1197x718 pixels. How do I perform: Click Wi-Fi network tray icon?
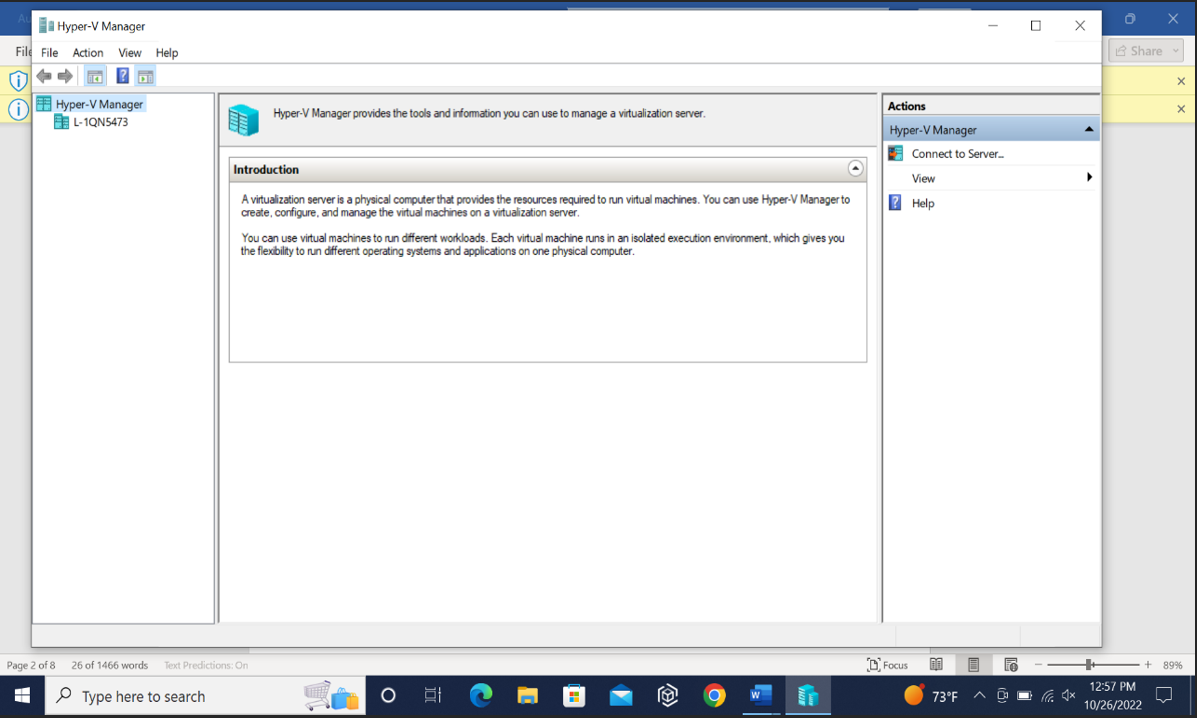(1047, 695)
